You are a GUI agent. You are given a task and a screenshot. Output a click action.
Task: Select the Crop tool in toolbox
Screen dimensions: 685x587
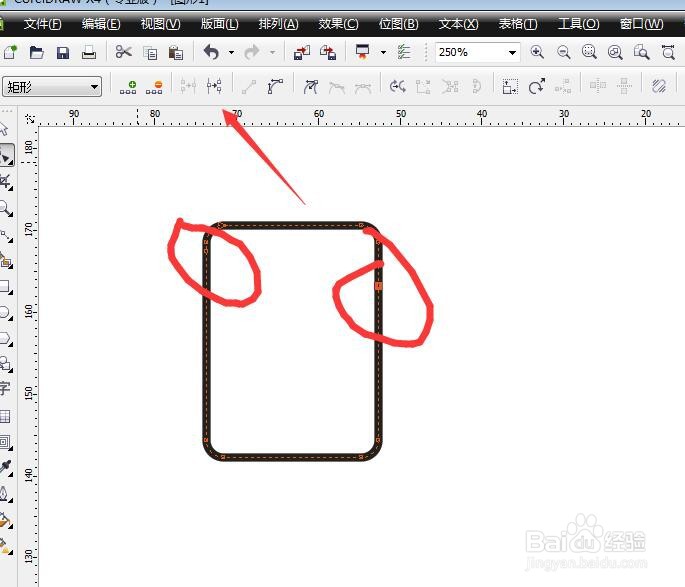tap(6, 182)
